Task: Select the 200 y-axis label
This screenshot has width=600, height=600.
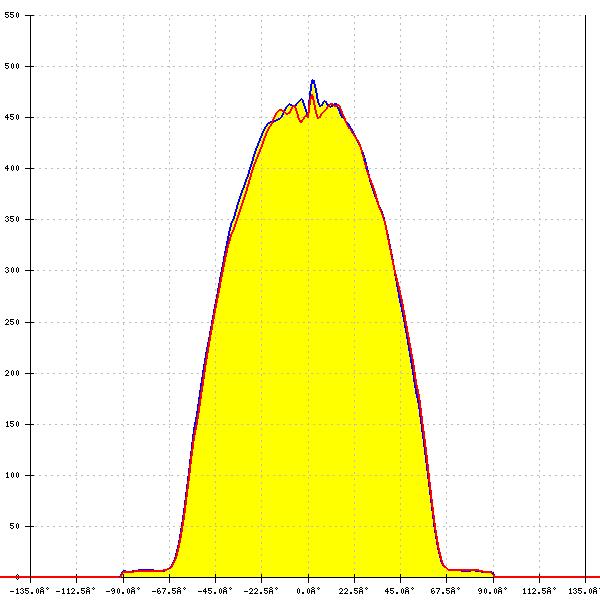Action: point(12,373)
